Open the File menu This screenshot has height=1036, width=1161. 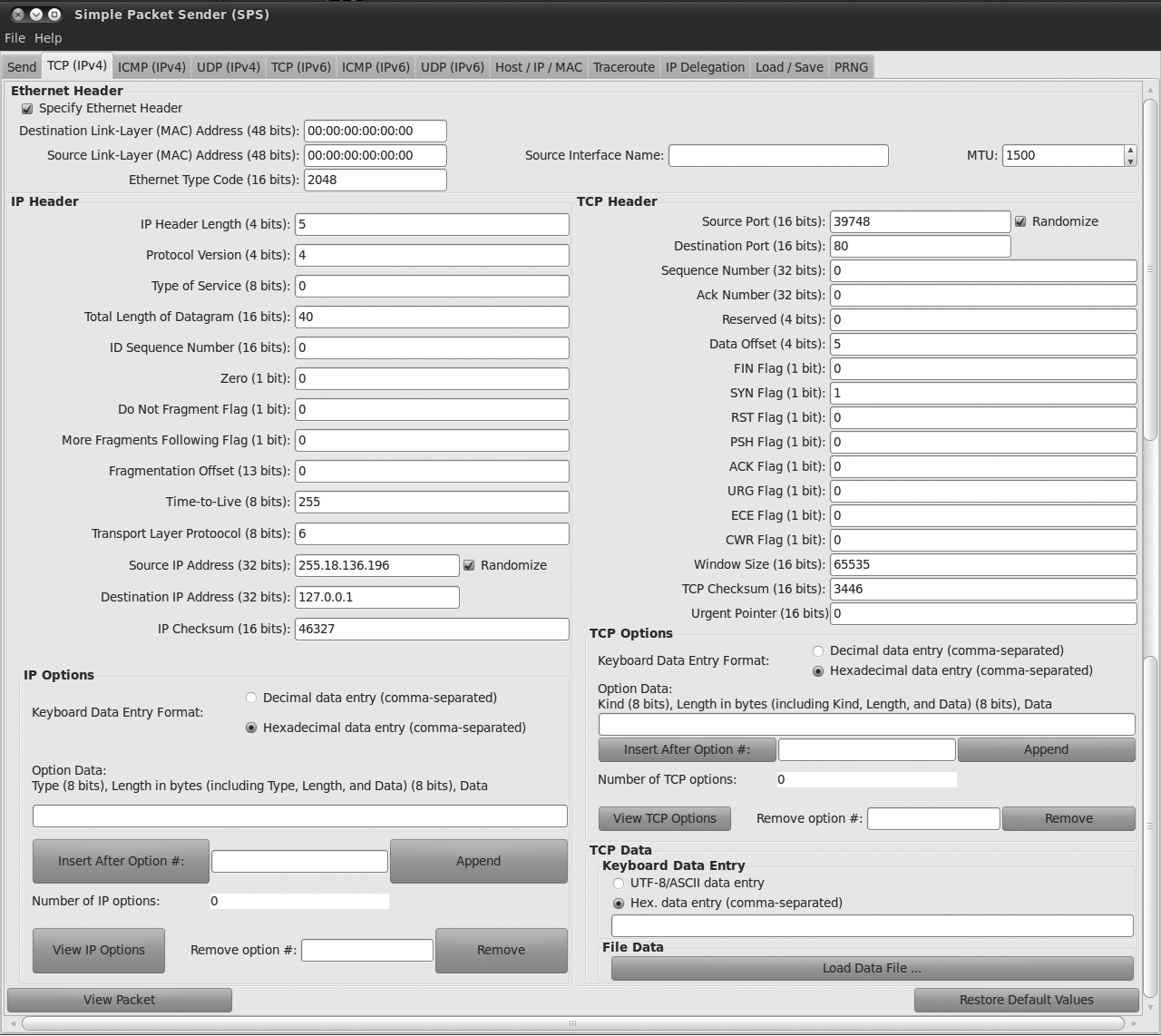tap(15, 38)
